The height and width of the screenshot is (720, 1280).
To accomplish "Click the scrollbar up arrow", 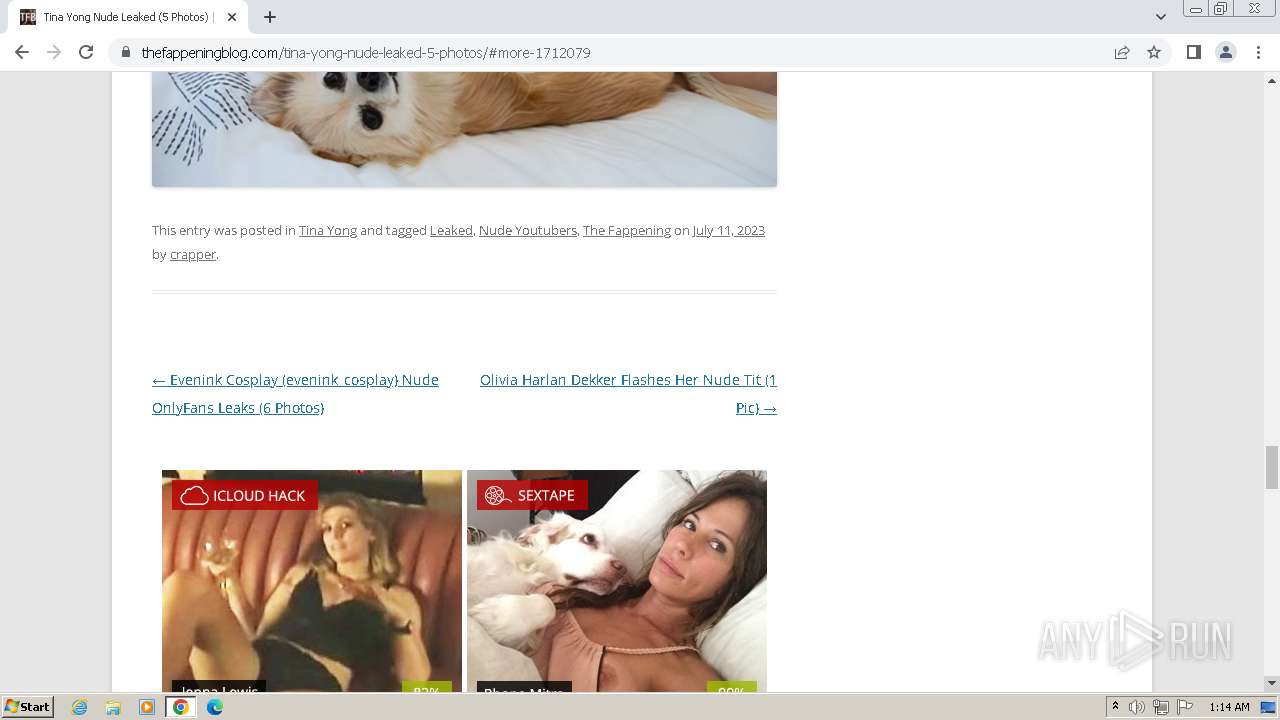I will point(1272,81).
